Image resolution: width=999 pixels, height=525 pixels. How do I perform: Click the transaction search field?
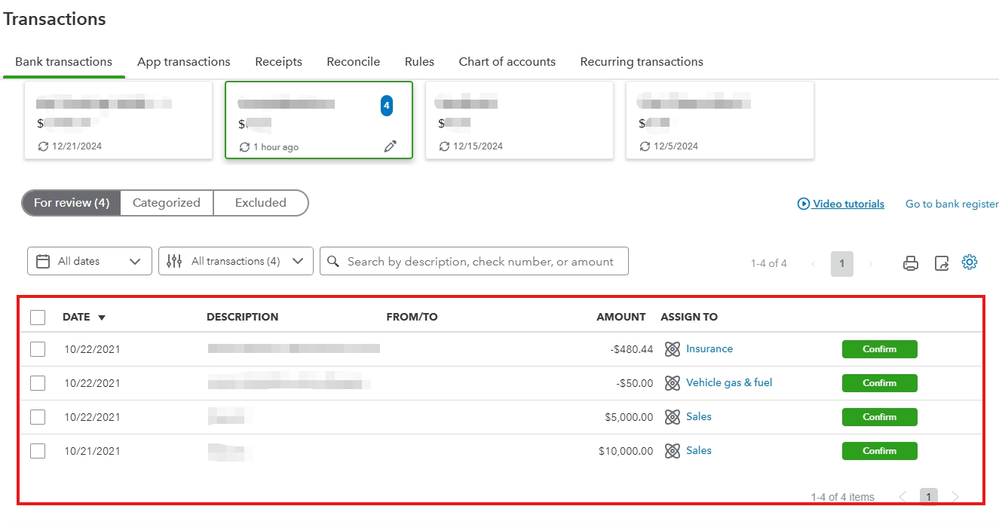[x=480, y=261]
